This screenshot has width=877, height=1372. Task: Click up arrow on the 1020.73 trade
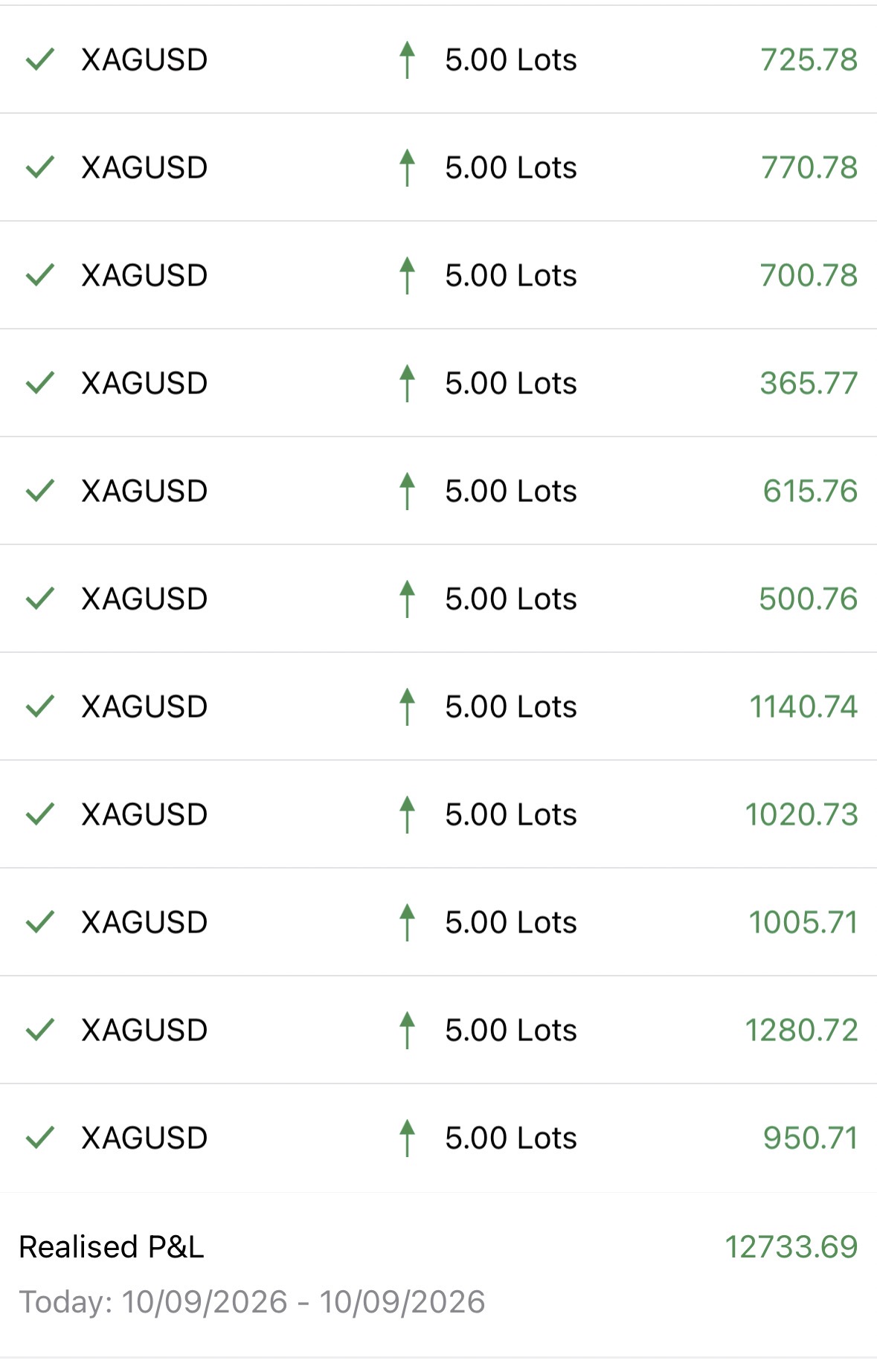pyautogui.click(x=407, y=814)
